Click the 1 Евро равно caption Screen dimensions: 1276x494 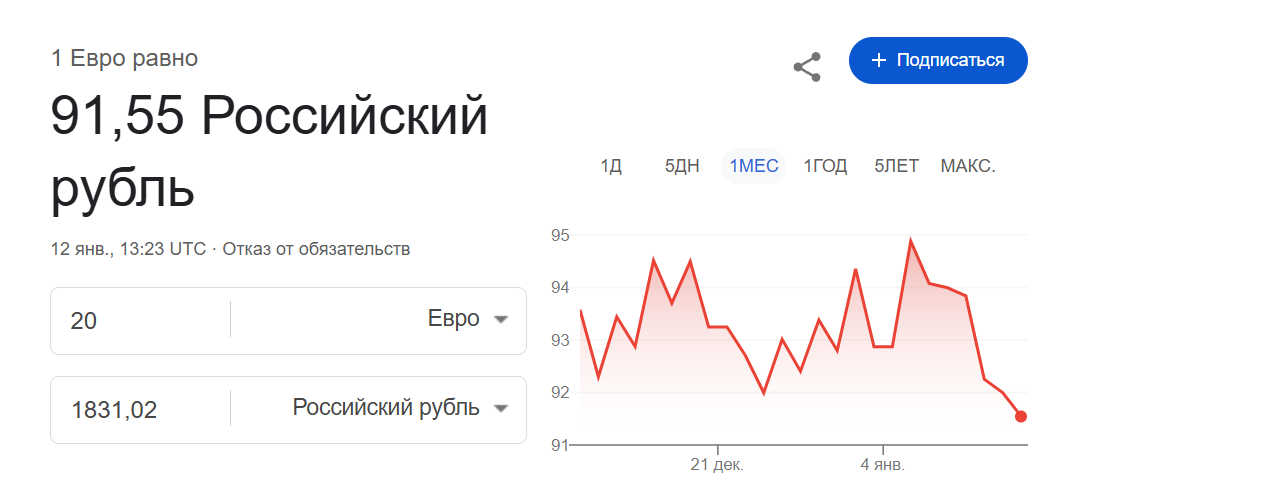(125, 58)
